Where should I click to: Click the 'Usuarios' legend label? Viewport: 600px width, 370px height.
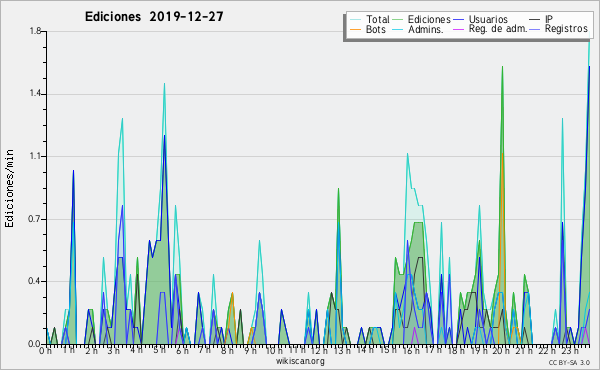pos(488,19)
